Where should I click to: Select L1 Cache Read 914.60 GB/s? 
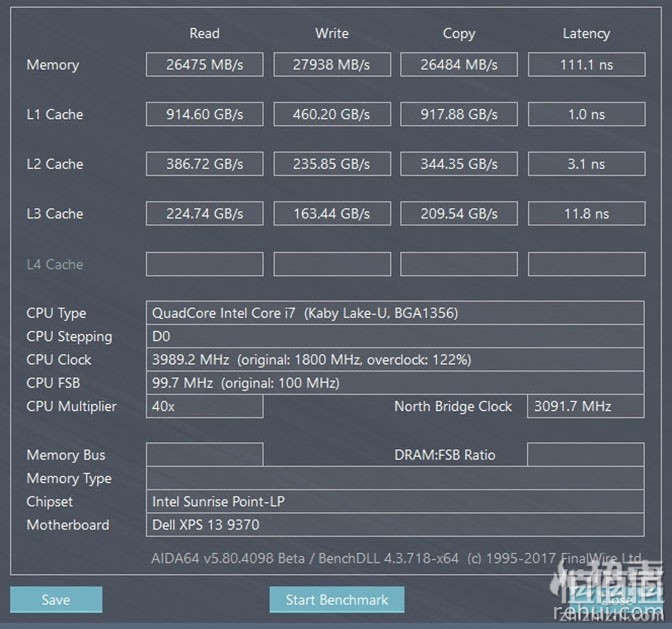click(204, 114)
